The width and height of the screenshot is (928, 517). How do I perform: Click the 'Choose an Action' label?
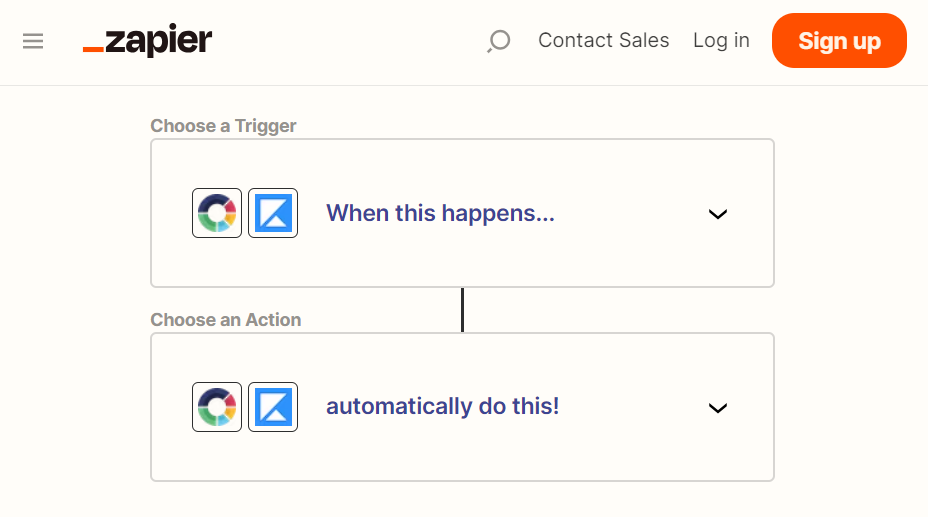click(225, 319)
